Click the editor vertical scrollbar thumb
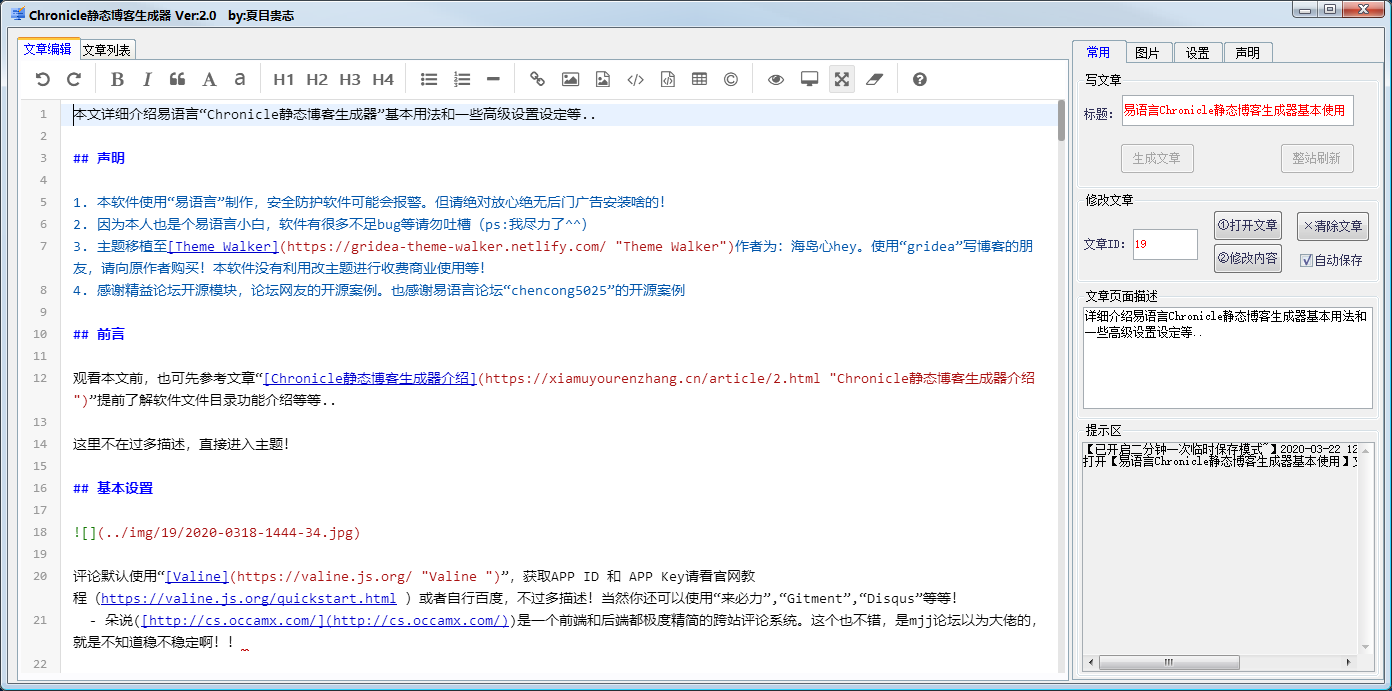The height and width of the screenshot is (691, 1392). point(1061,120)
